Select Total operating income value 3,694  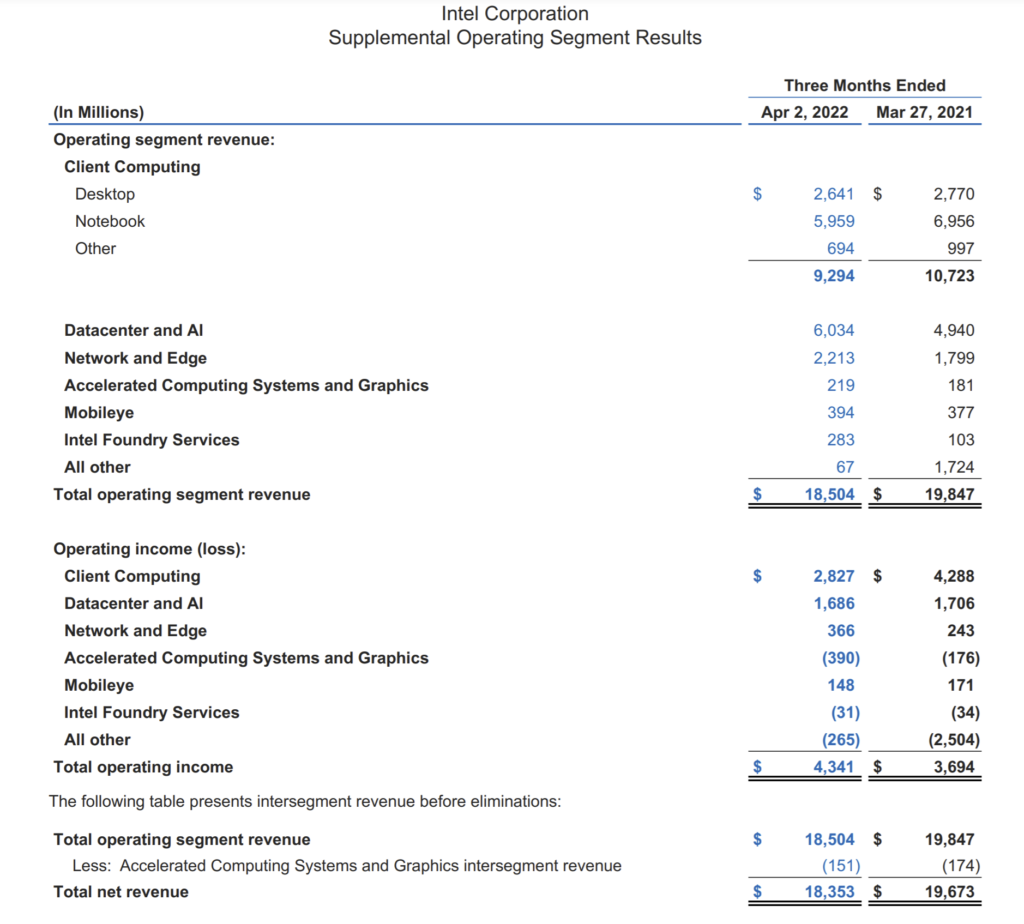[953, 767]
